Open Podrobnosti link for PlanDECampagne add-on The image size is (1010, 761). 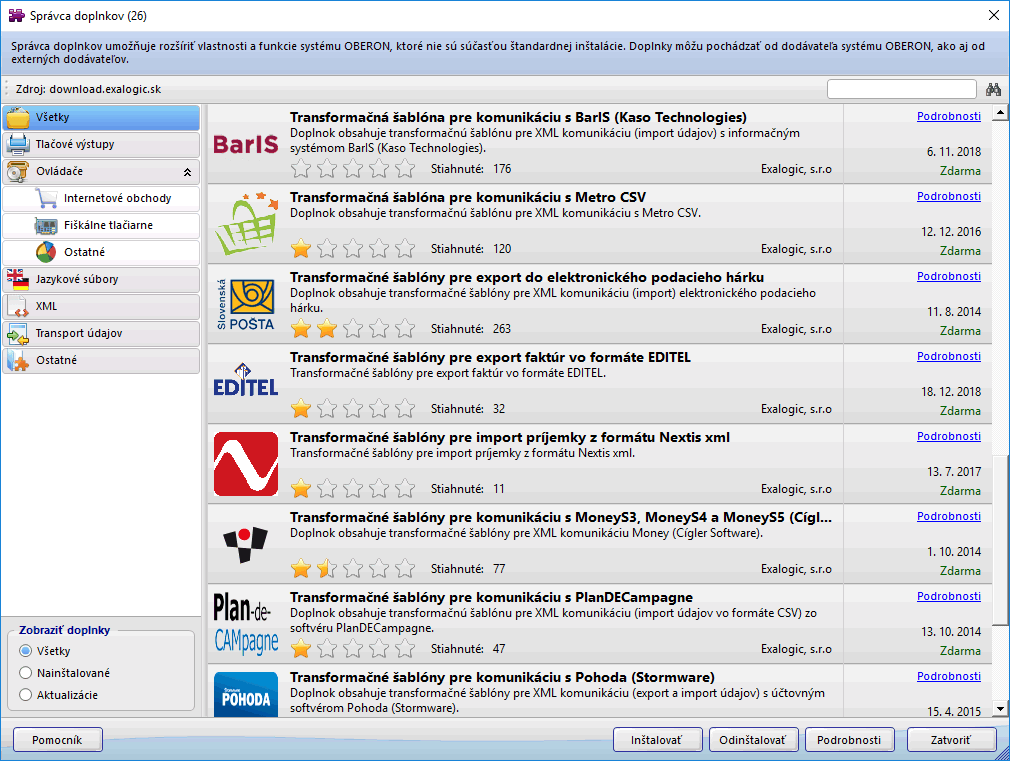(949, 596)
